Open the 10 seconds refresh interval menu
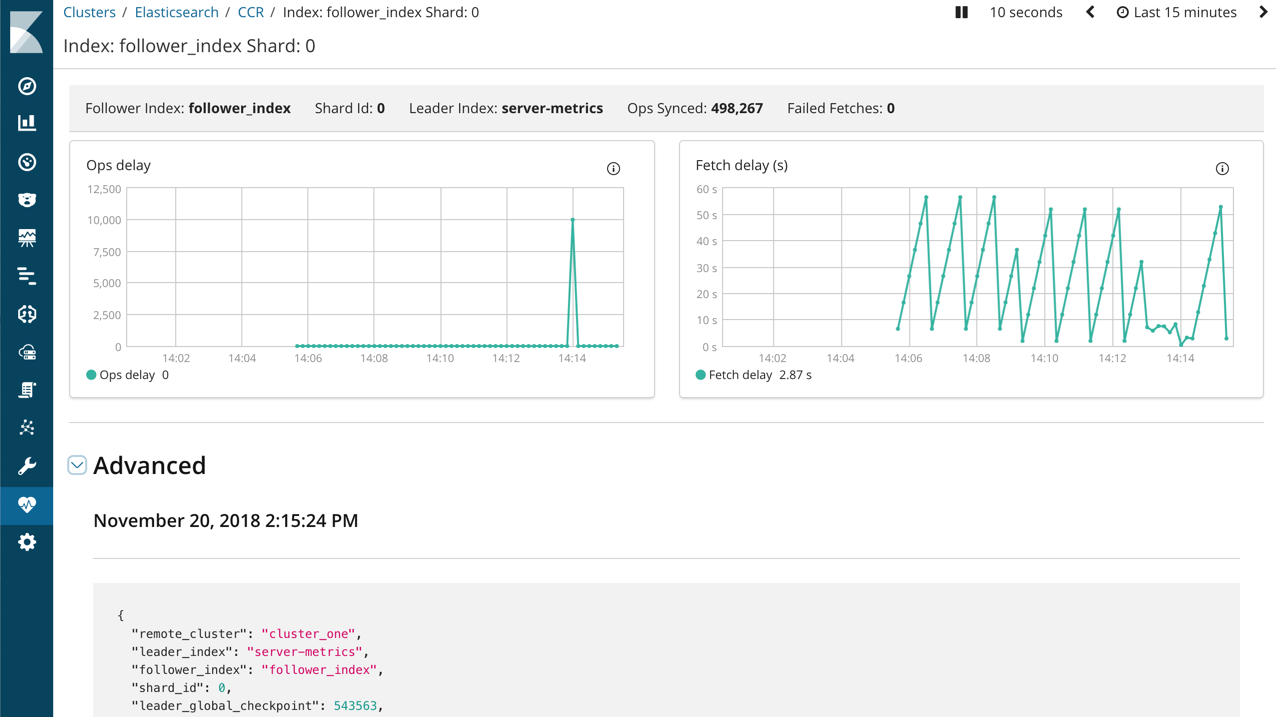This screenshot has width=1276, height=717. pyautogui.click(x=1025, y=13)
